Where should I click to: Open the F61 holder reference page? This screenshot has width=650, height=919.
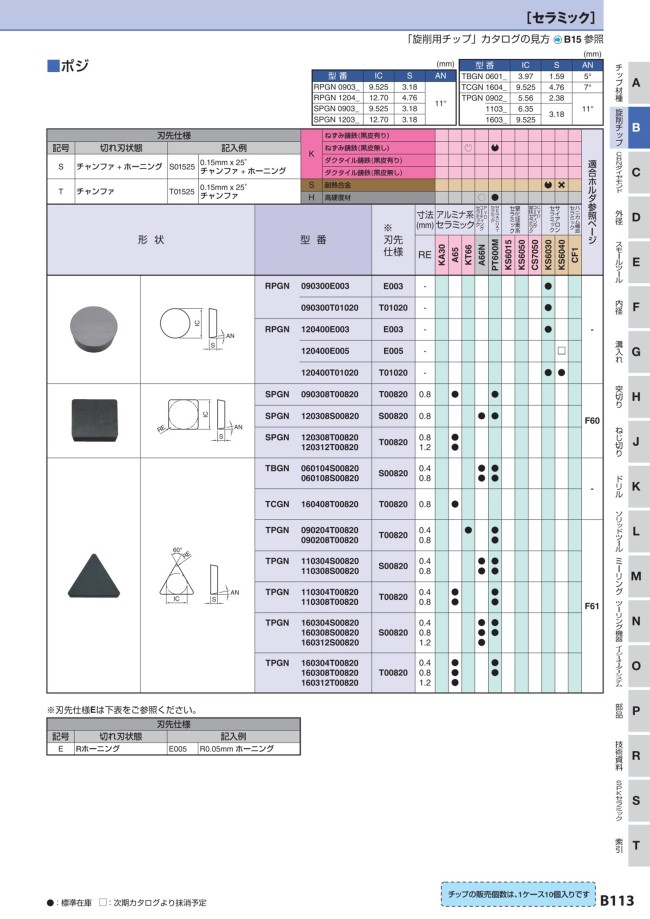coord(591,606)
